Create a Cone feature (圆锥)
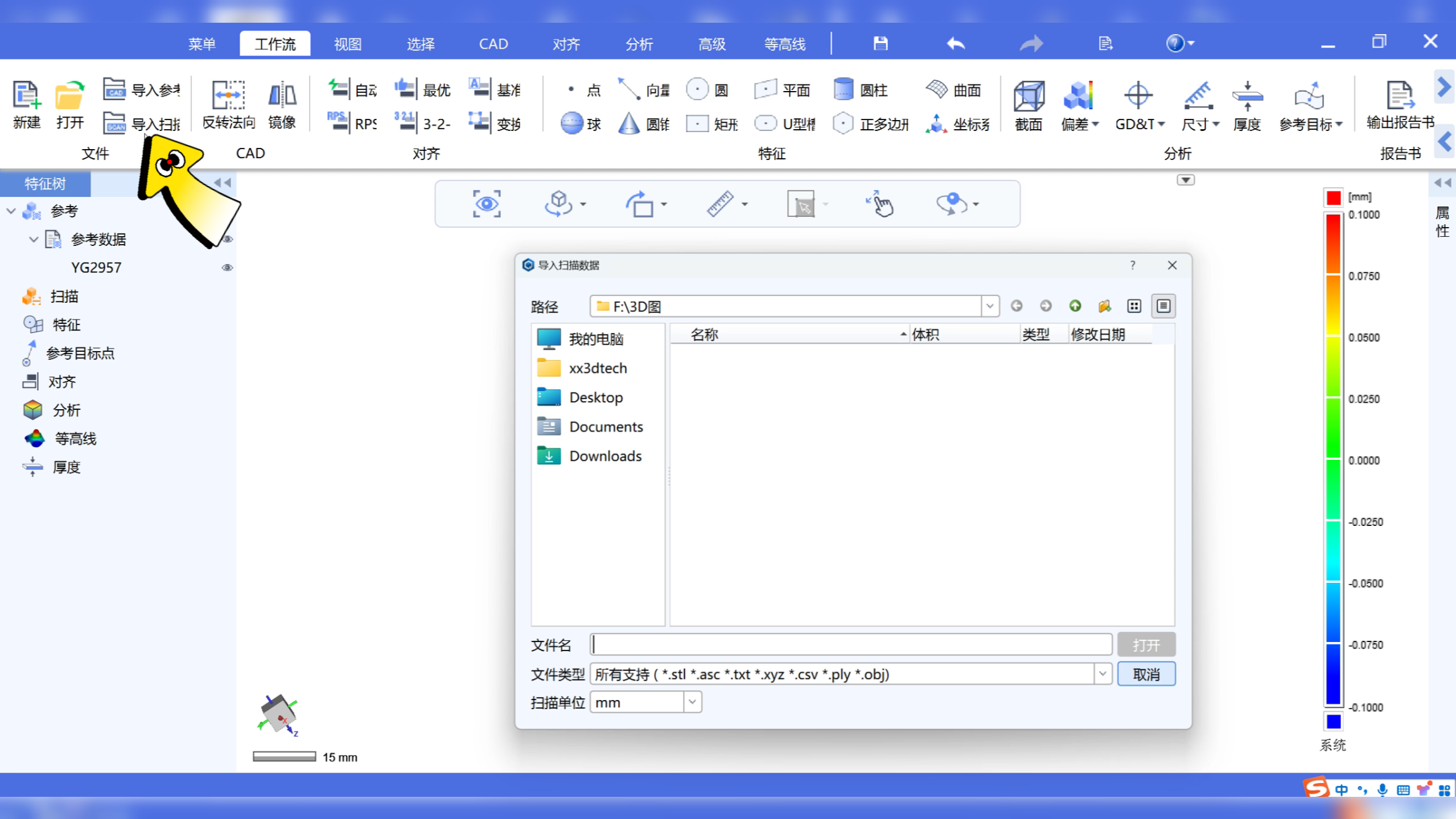1456x819 pixels. click(x=644, y=123)
